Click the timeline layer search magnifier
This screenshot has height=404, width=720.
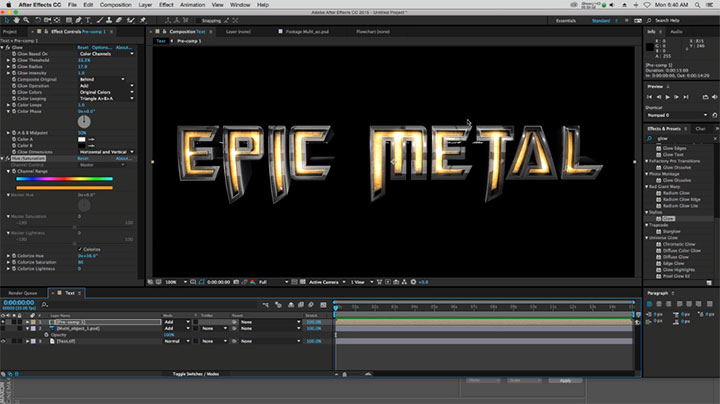[45, 305]
